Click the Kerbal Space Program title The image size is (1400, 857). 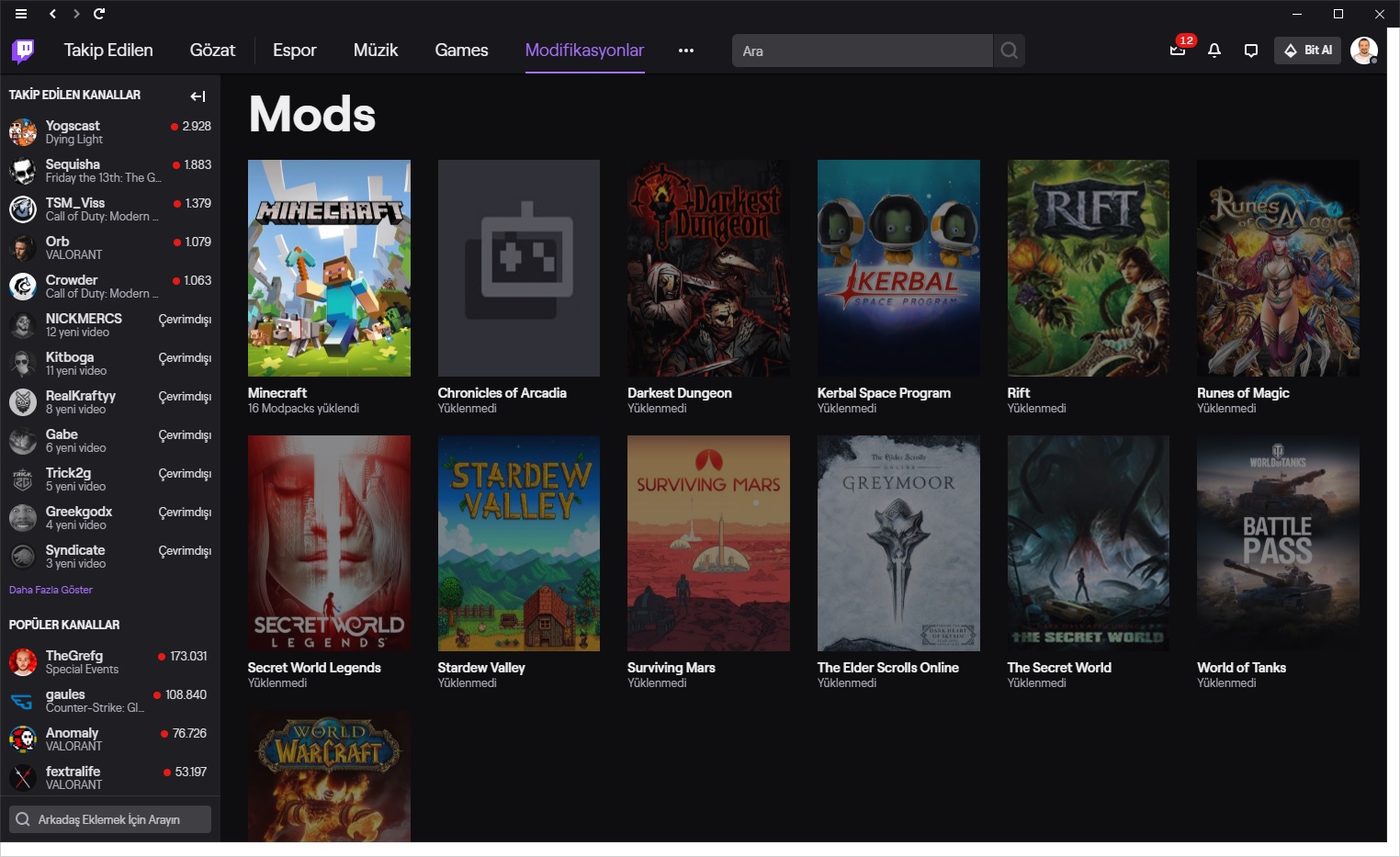coord(884,393)
